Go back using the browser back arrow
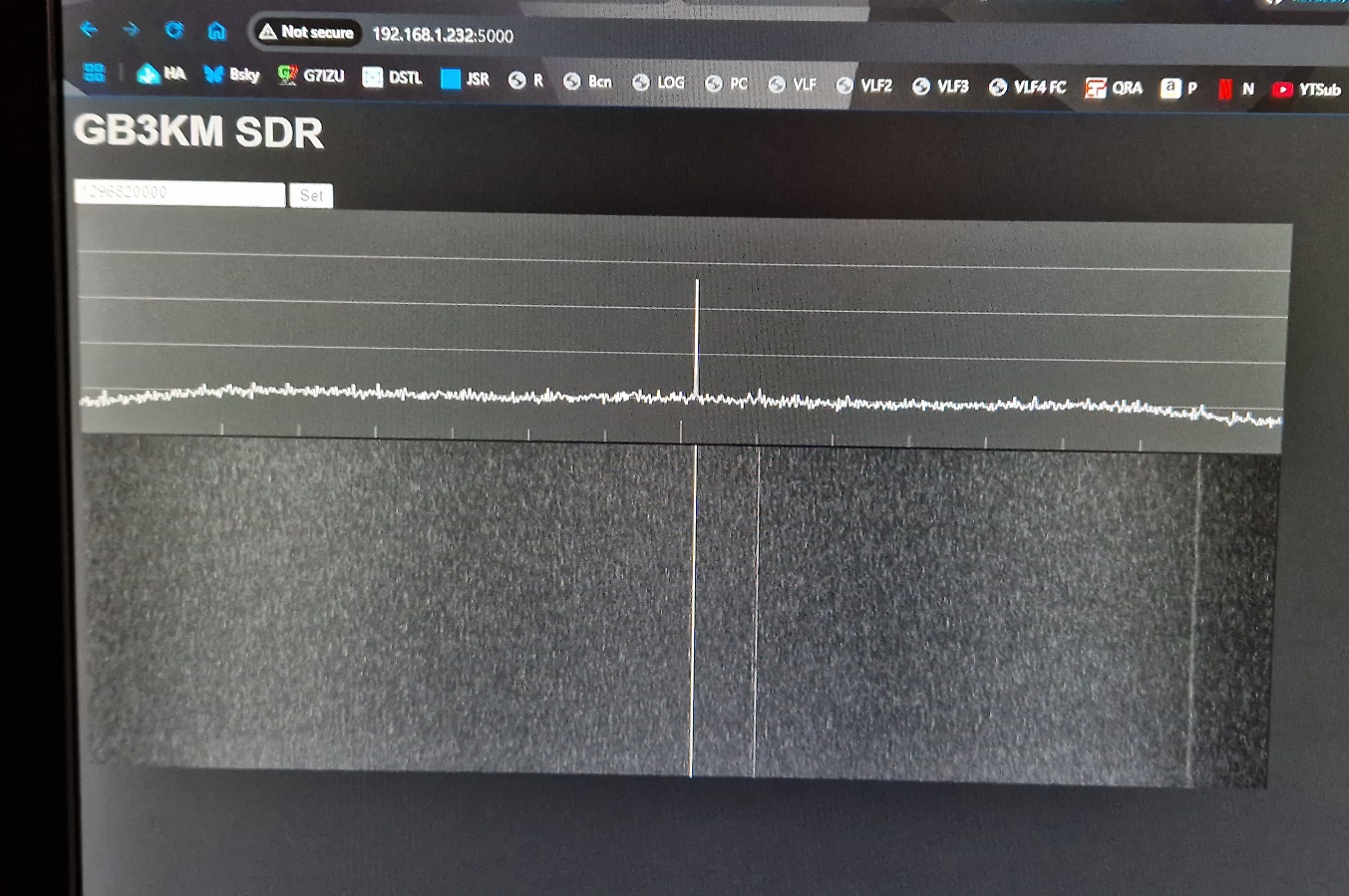The image size is (1349, 896). click(89, 29)
